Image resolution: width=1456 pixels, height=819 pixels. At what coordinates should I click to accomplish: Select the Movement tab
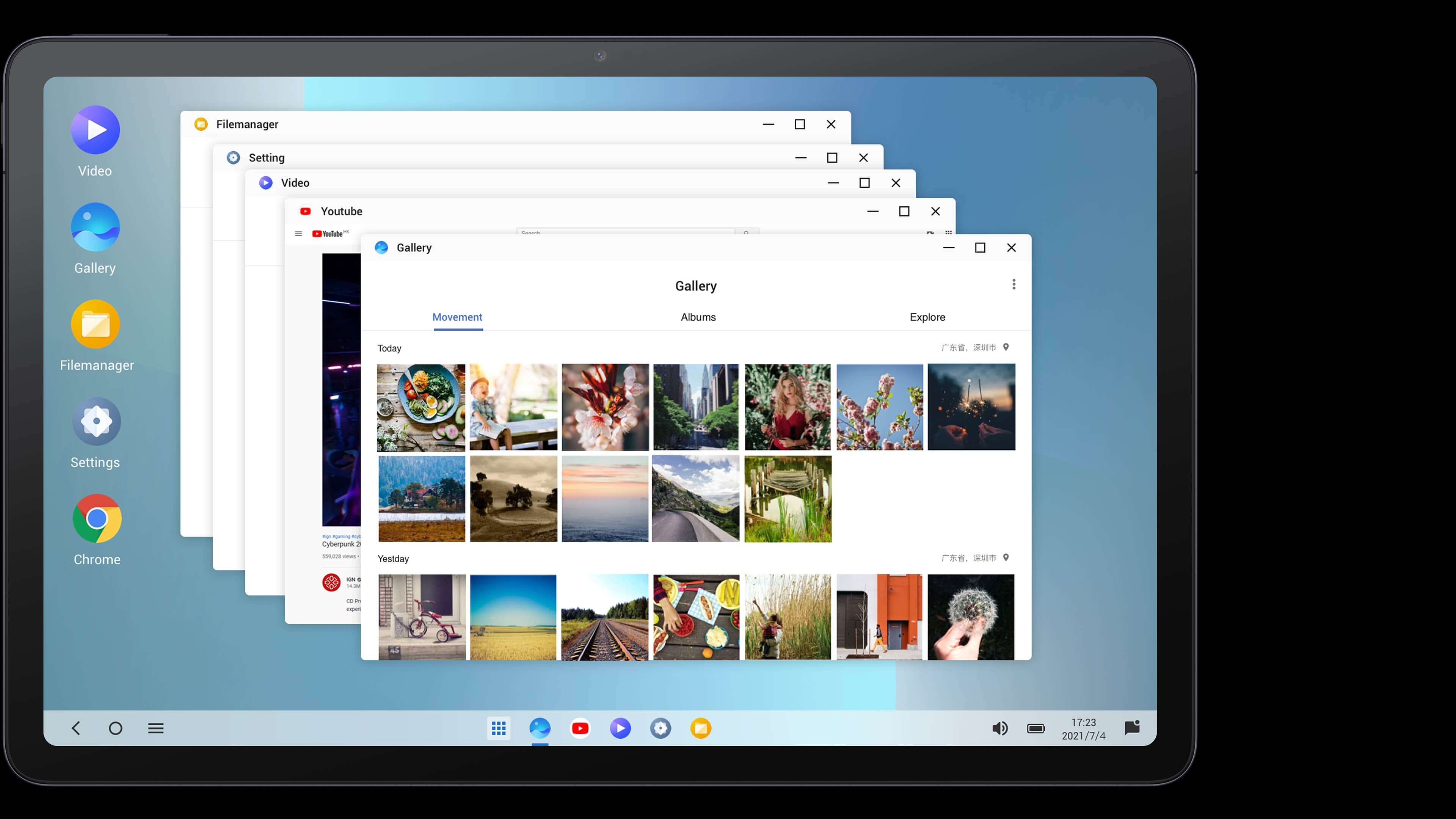457,317
